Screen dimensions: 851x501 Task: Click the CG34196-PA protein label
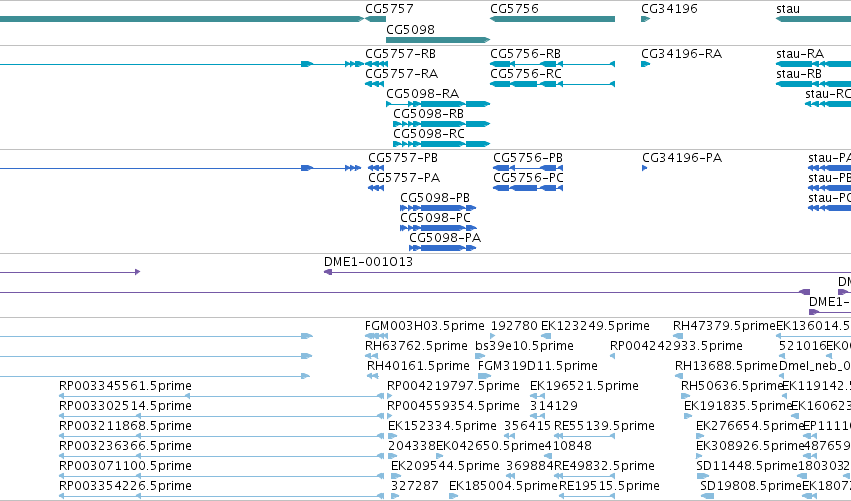(x=682, y=158)
